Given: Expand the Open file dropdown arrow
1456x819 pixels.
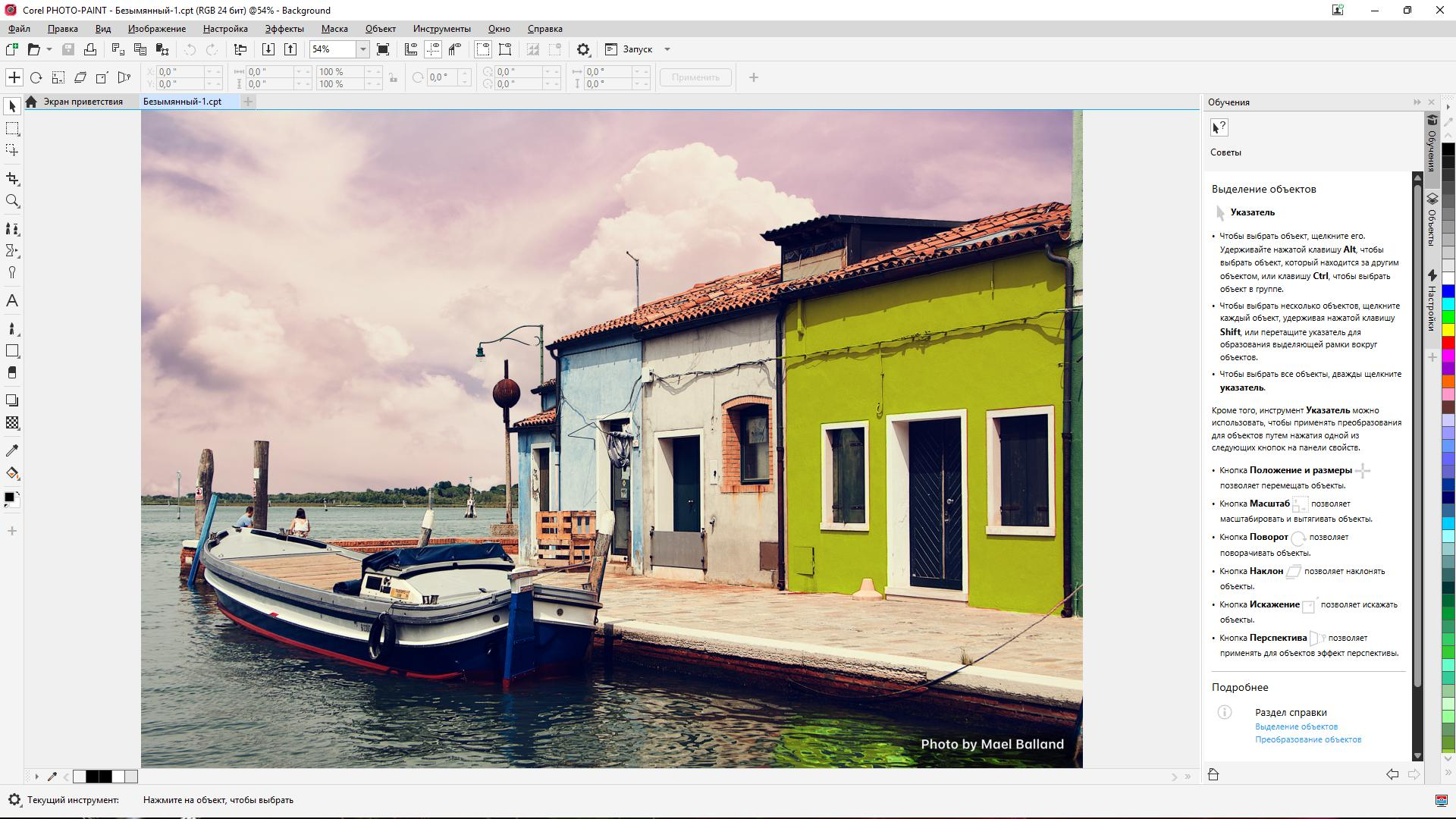Looking at the screenshot, I should coord(49,49).
